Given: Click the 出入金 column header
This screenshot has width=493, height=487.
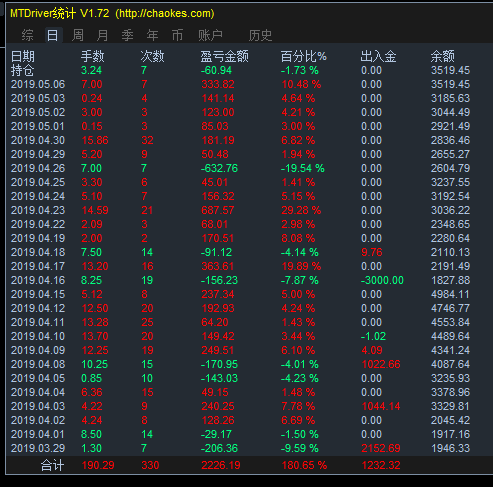Looking at the screenshot, I should click(x=378, y=56).
